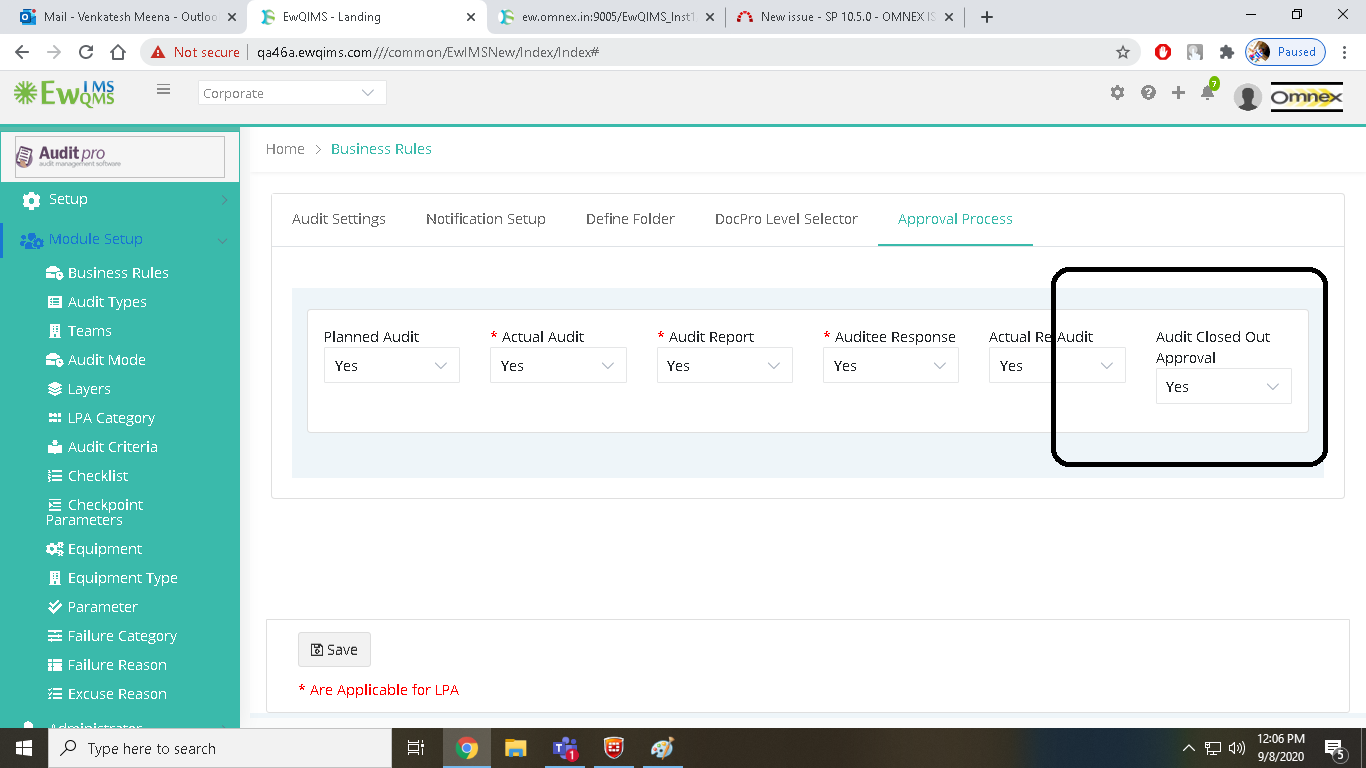The width and height of the screenshot is (1366, 768).
Task: Click the Windows Start button
Action: 24,748
